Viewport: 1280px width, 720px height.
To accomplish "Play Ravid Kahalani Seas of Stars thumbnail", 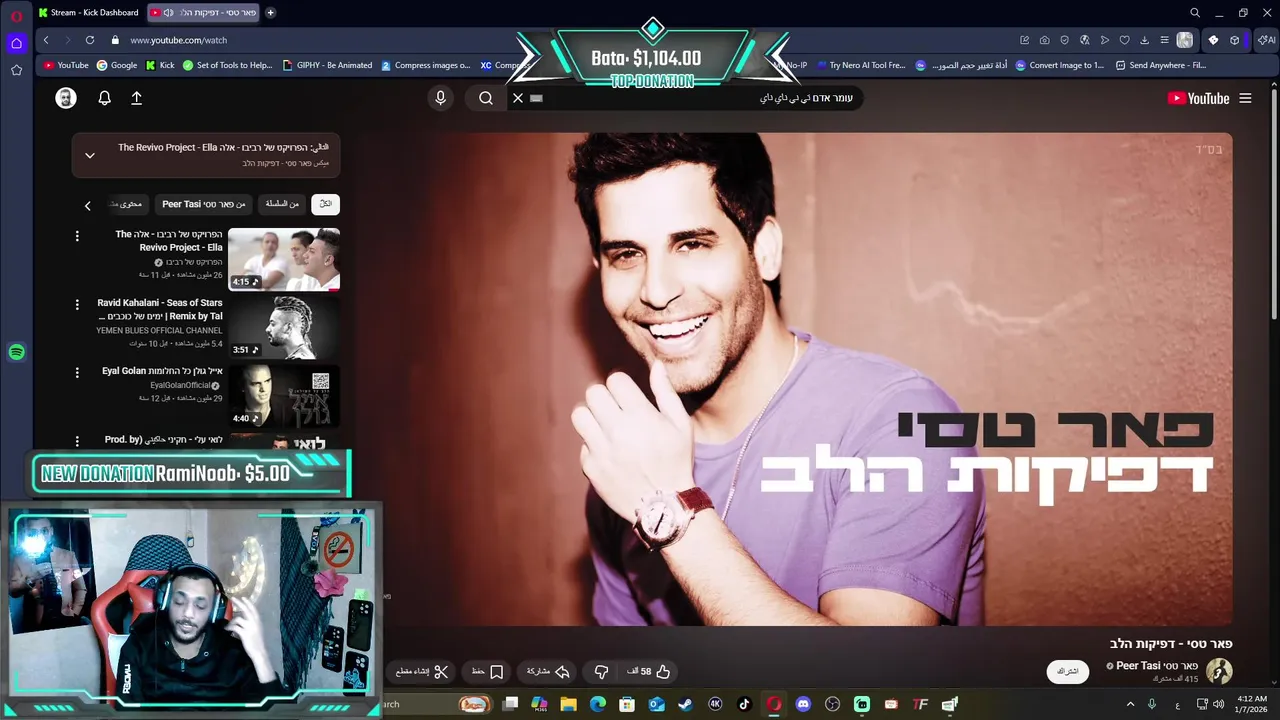I will (x=284, y=327).
